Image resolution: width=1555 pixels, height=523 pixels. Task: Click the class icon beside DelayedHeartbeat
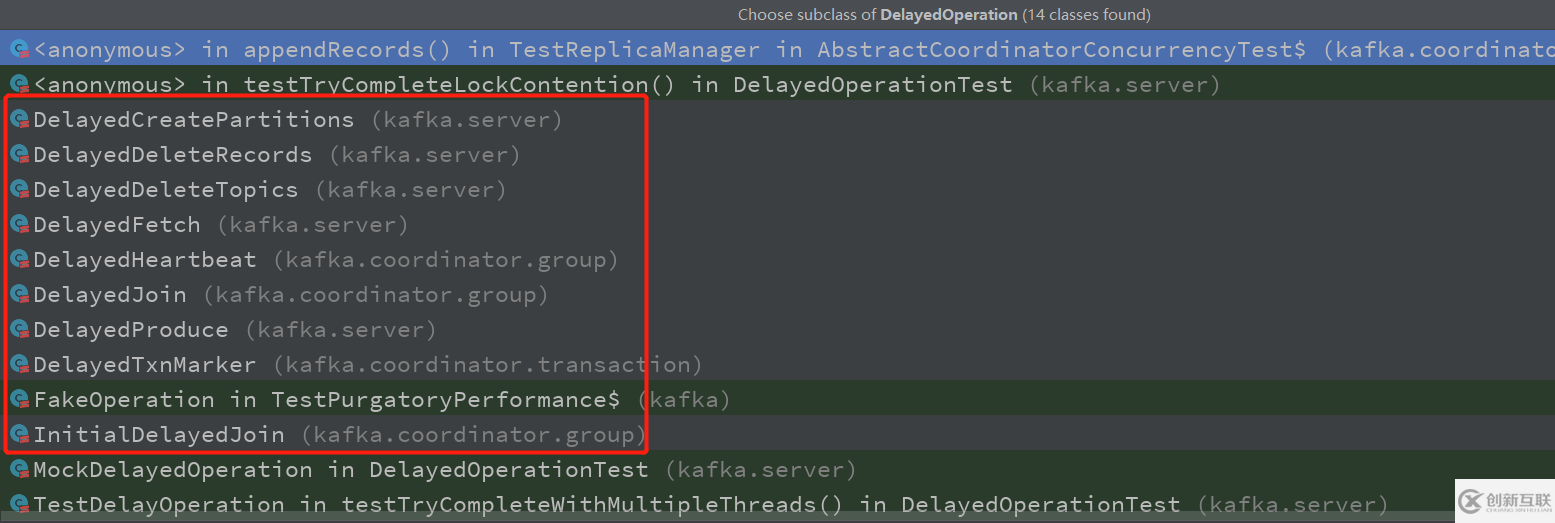(x=20, y=259)
